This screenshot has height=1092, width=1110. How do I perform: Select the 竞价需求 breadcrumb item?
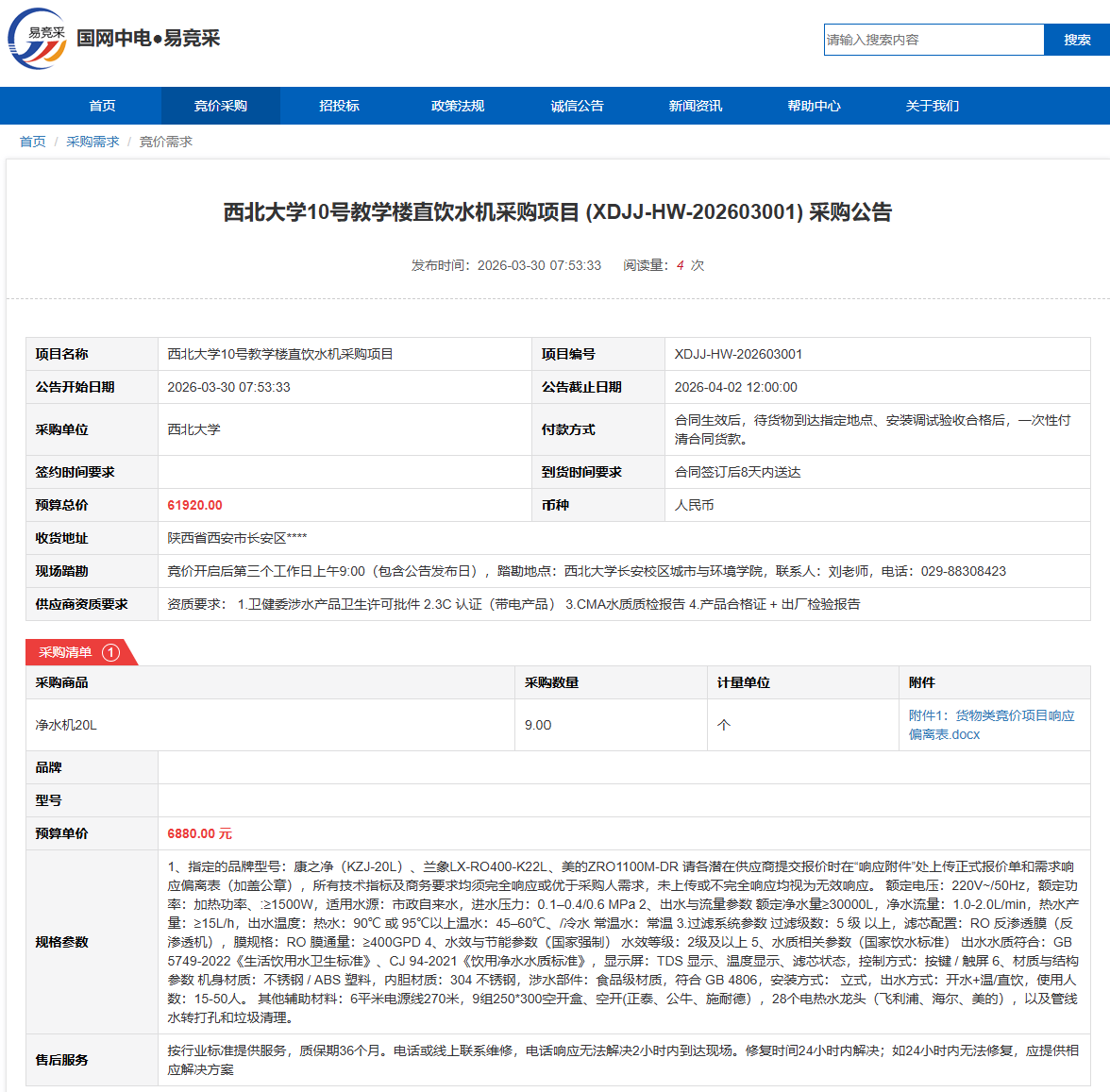tap(166, 142)
